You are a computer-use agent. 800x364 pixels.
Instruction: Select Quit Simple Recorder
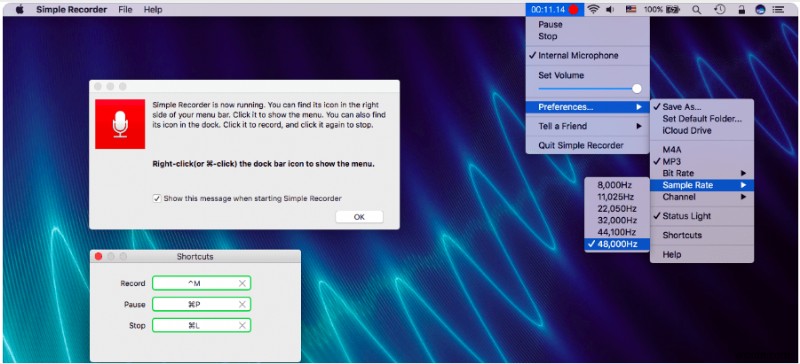coord(588,145)
